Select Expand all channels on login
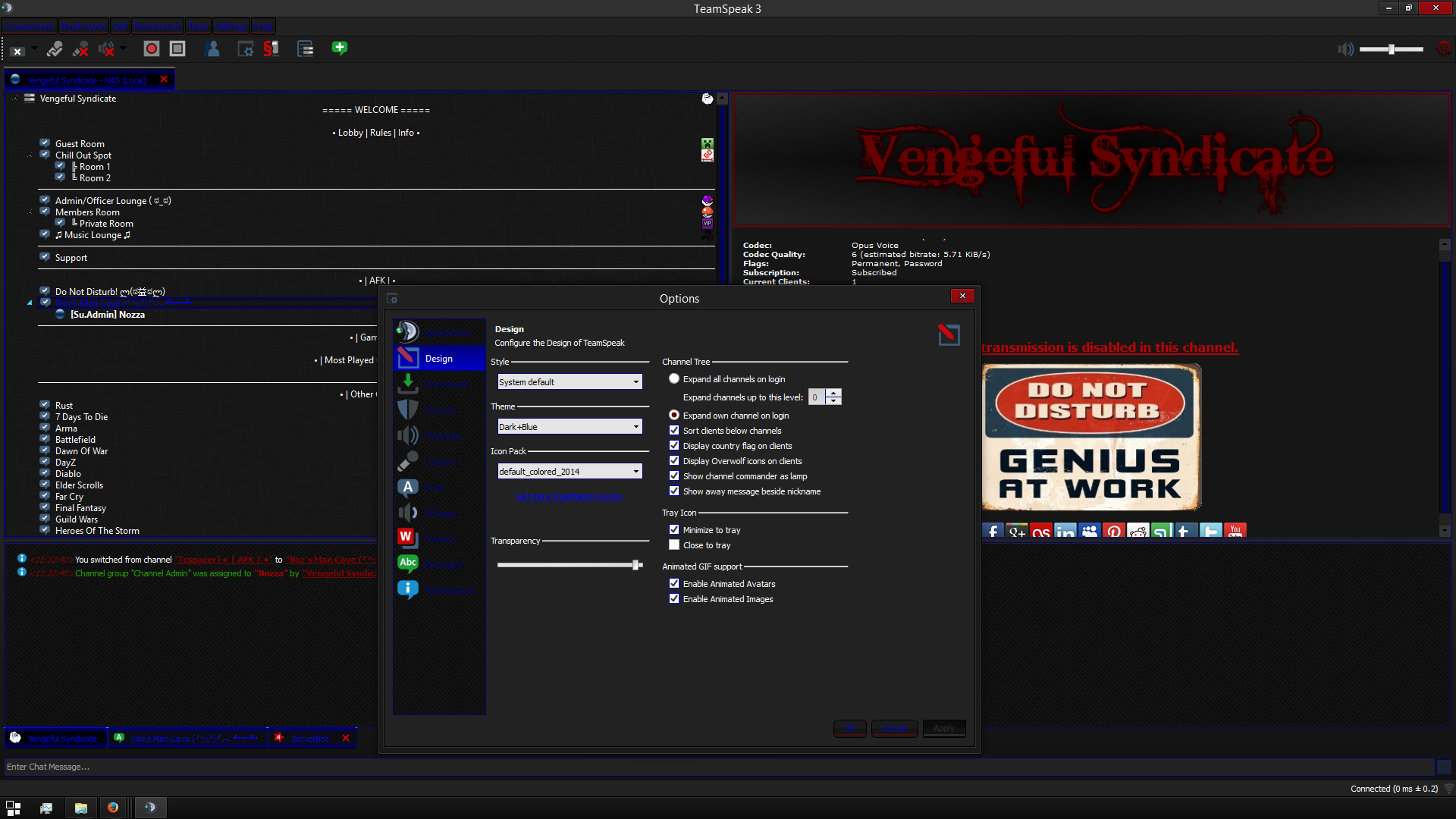This screenshot has width=1456, height=819. click(x=674, y=379)
